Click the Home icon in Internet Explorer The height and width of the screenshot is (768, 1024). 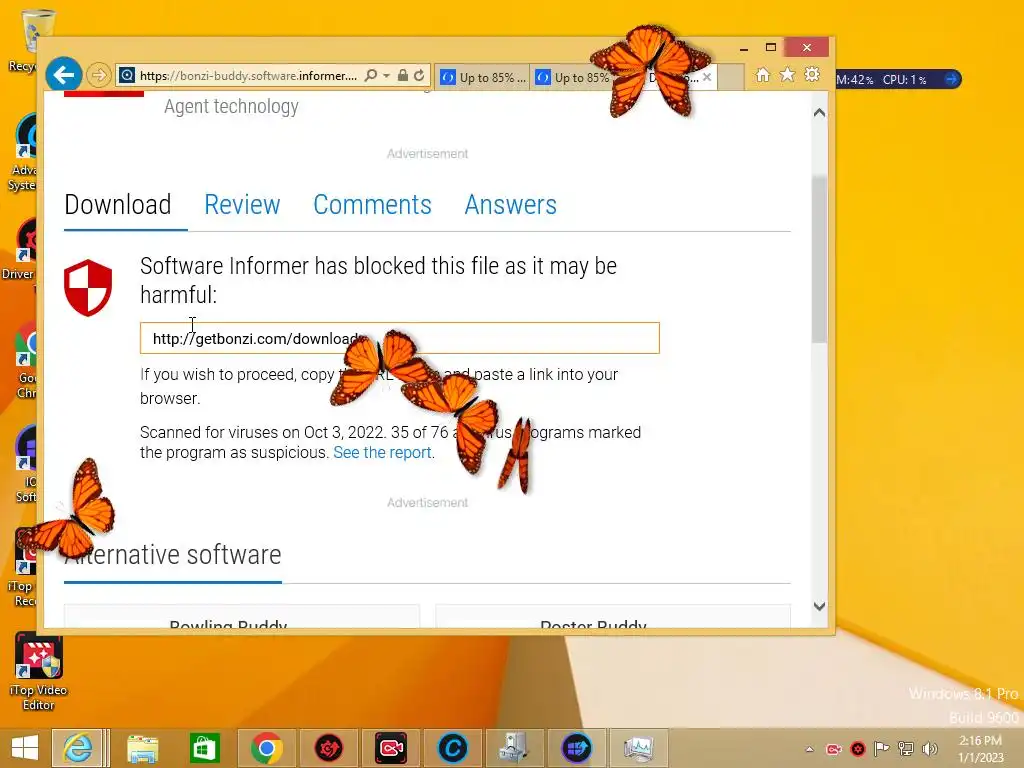(763, 75)
